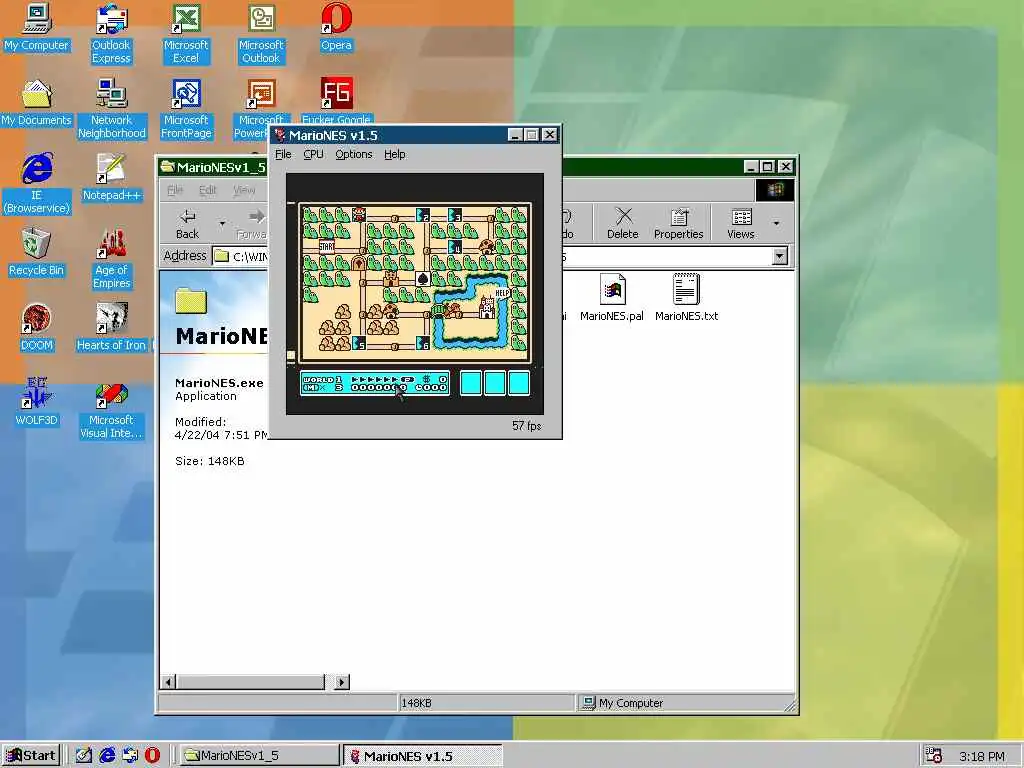Open the Back history dropdown arrow
The height and width of the screenshot is (768, 1024).
click(x=222, y=223)
